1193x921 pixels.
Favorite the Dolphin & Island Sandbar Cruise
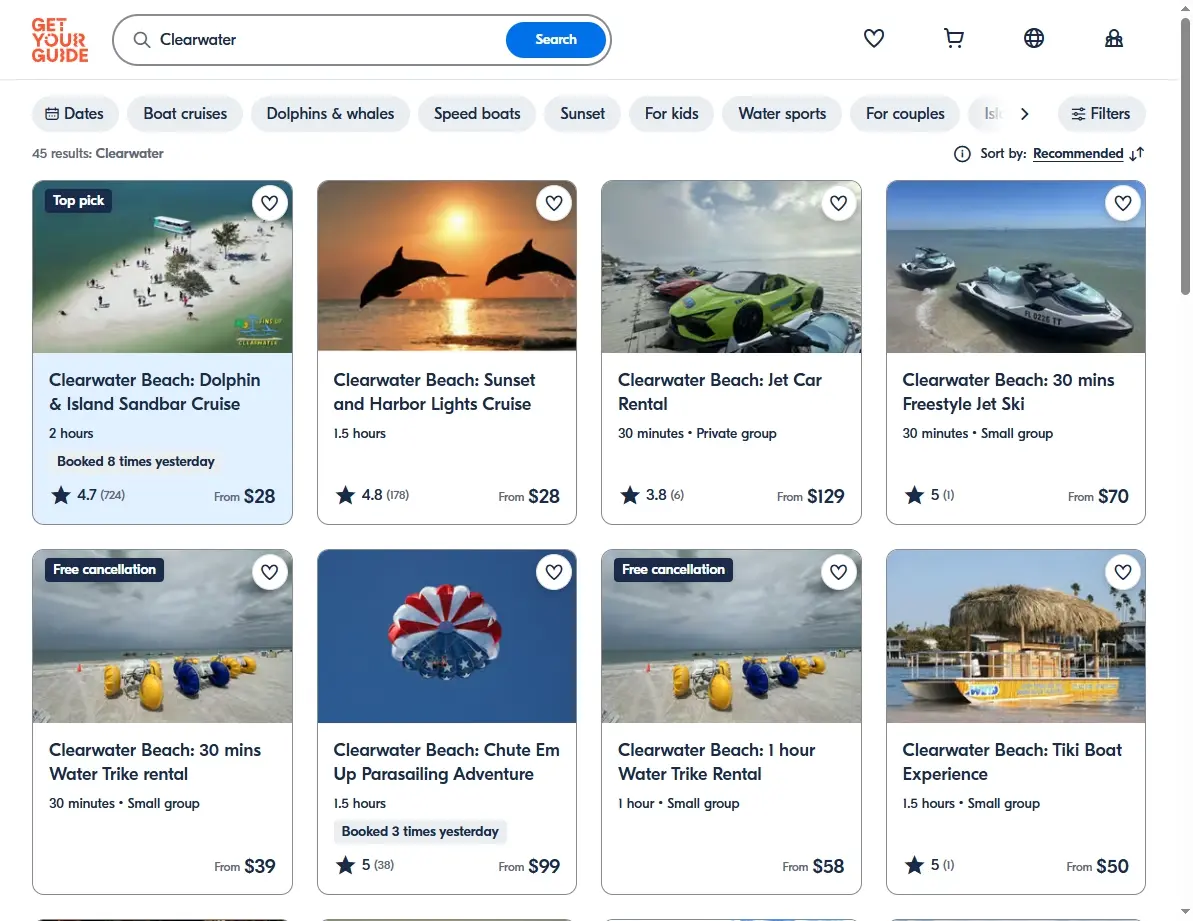point(269,203)
